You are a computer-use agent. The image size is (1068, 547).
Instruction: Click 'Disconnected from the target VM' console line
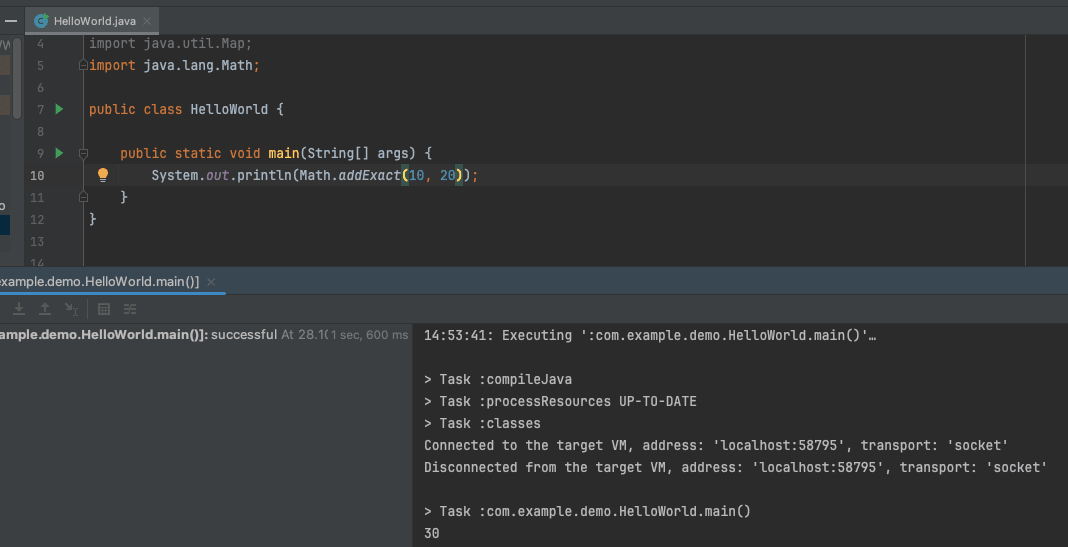pos(736,467)
